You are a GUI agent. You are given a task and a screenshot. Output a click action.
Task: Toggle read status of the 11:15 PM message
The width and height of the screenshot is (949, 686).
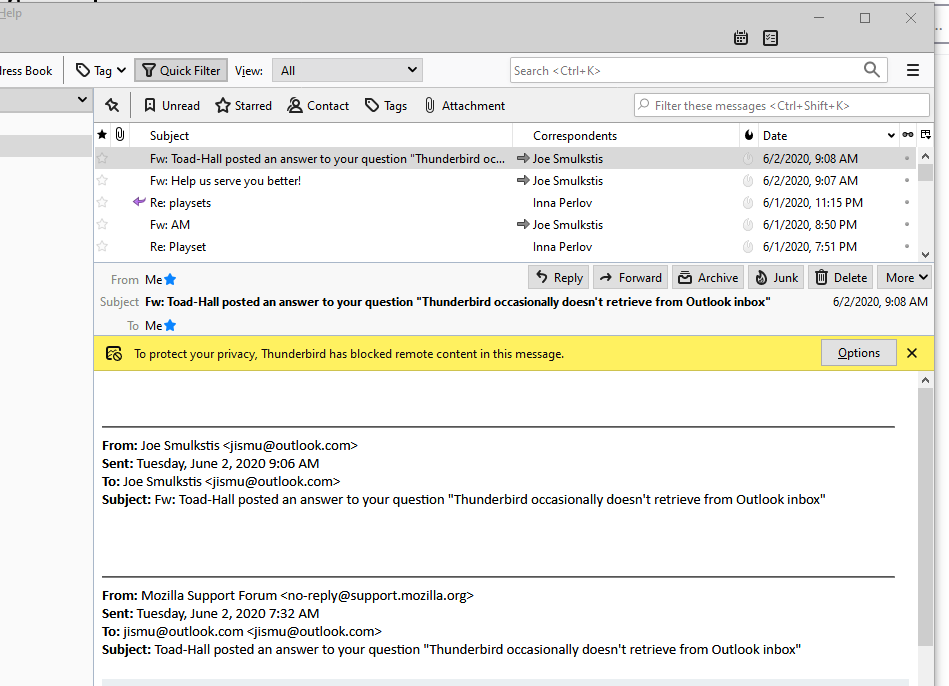(x=907, y=202)
